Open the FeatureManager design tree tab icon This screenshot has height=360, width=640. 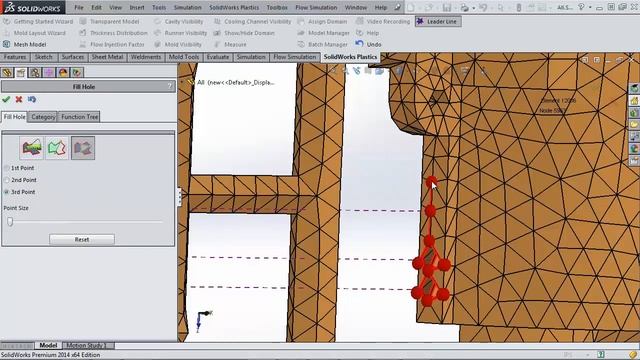click(7, 73)
